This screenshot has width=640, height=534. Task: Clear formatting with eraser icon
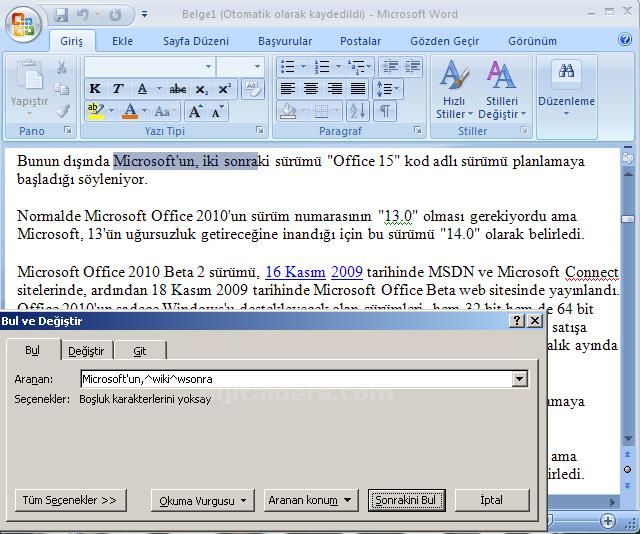(x=253, y=89)
